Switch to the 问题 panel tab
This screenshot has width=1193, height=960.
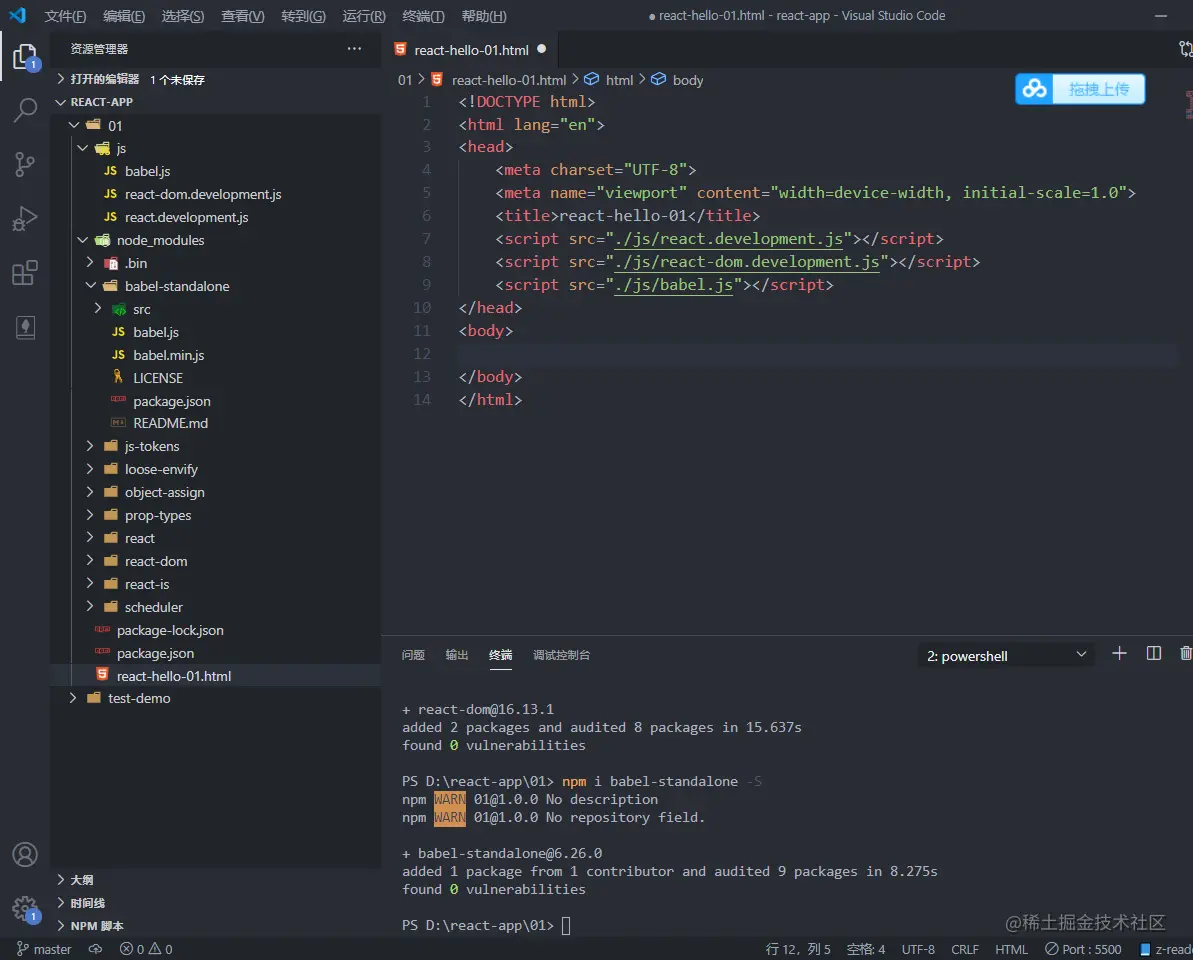pyautogui.click(x=413, y=655)
